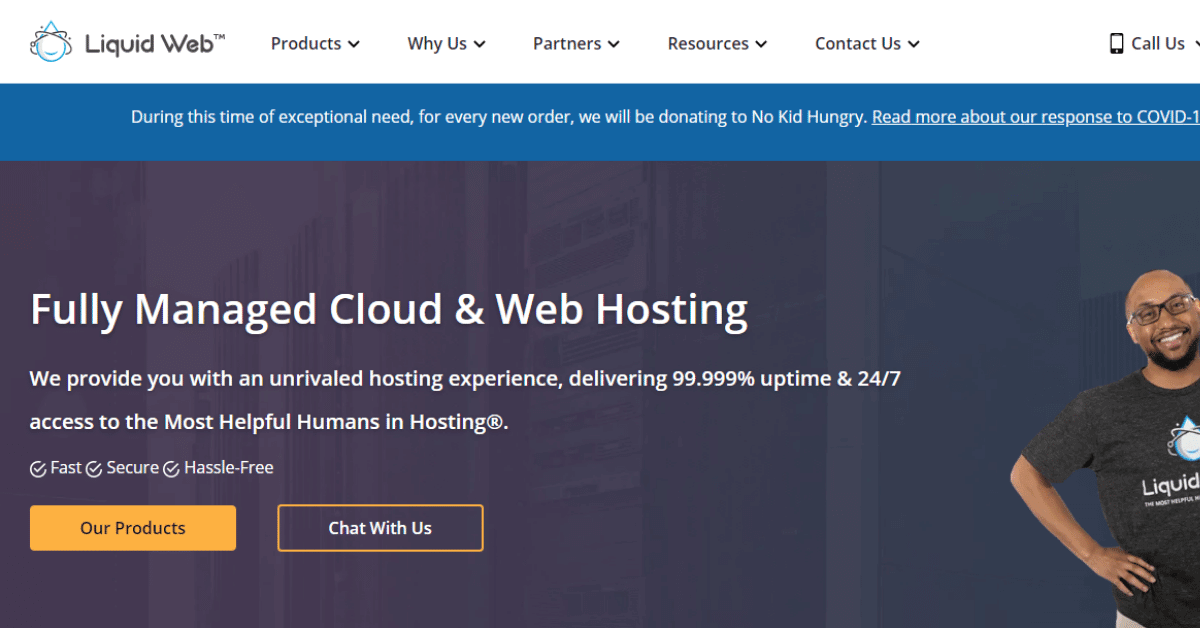The image size is (1200, 628).
Task: Open the Contact Us menu
Action: tap(857, 43)
